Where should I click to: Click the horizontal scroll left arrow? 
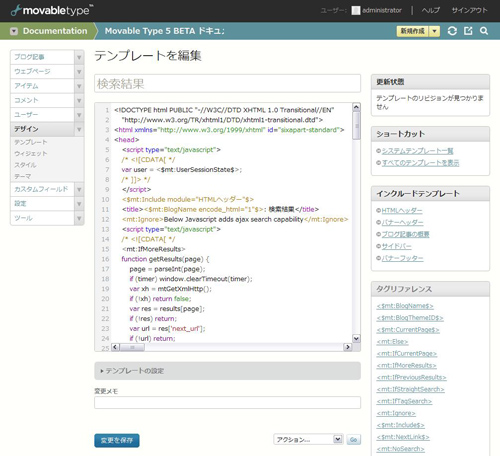click(115, 347)
